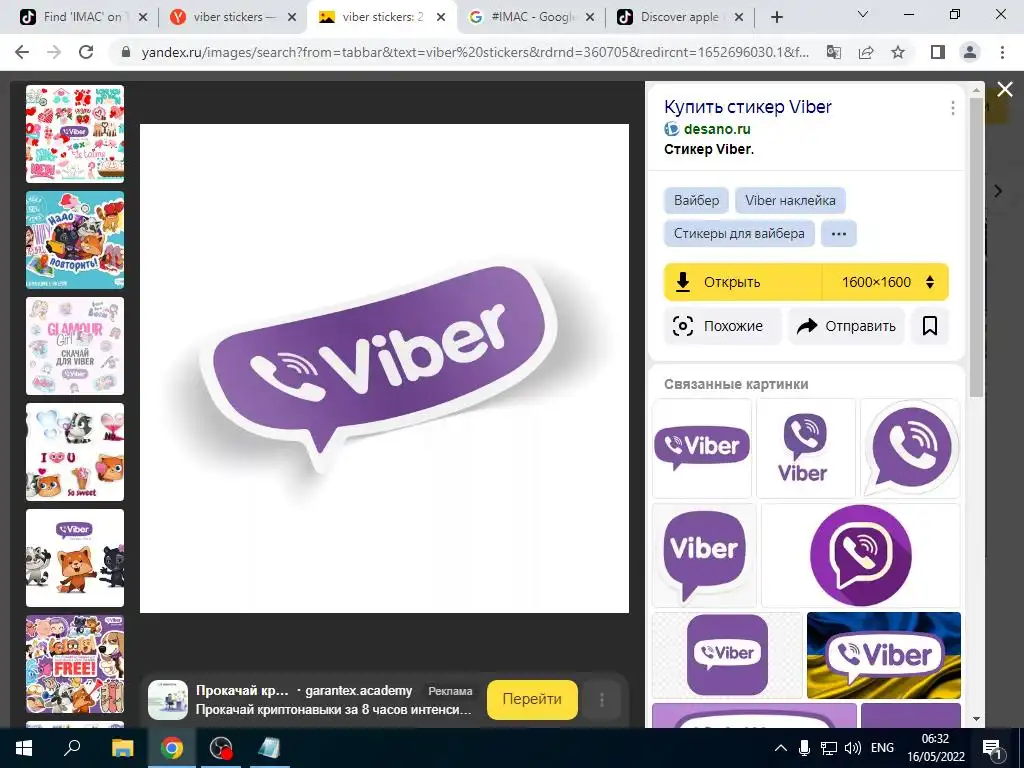The height and width of the screenshot is (768, 1024).
Task: Select the I love U stickers thumbnail
Action: pos(75,452)
